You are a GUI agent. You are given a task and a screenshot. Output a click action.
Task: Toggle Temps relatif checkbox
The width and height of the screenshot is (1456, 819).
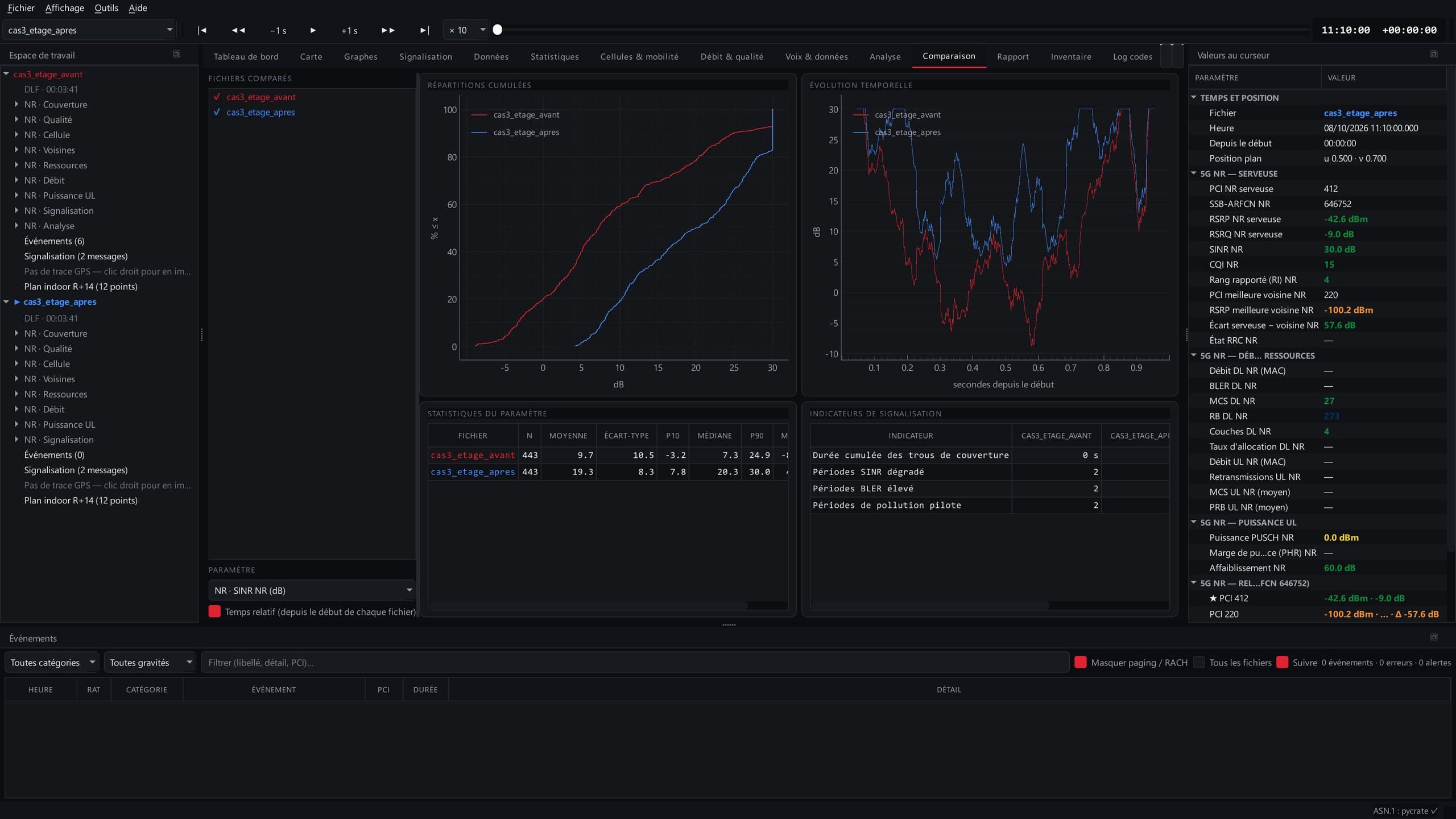(214, 611)
